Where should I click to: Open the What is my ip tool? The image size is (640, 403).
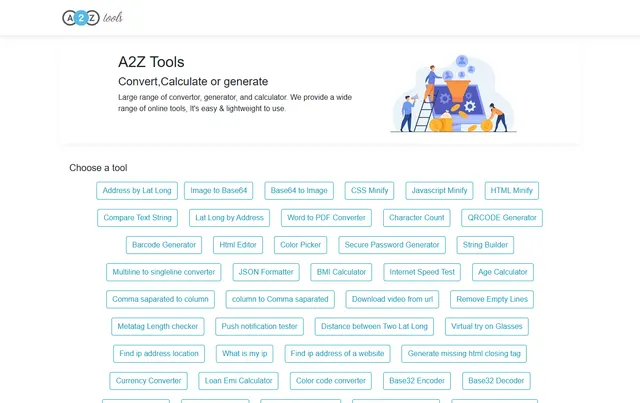coord(244,354)
